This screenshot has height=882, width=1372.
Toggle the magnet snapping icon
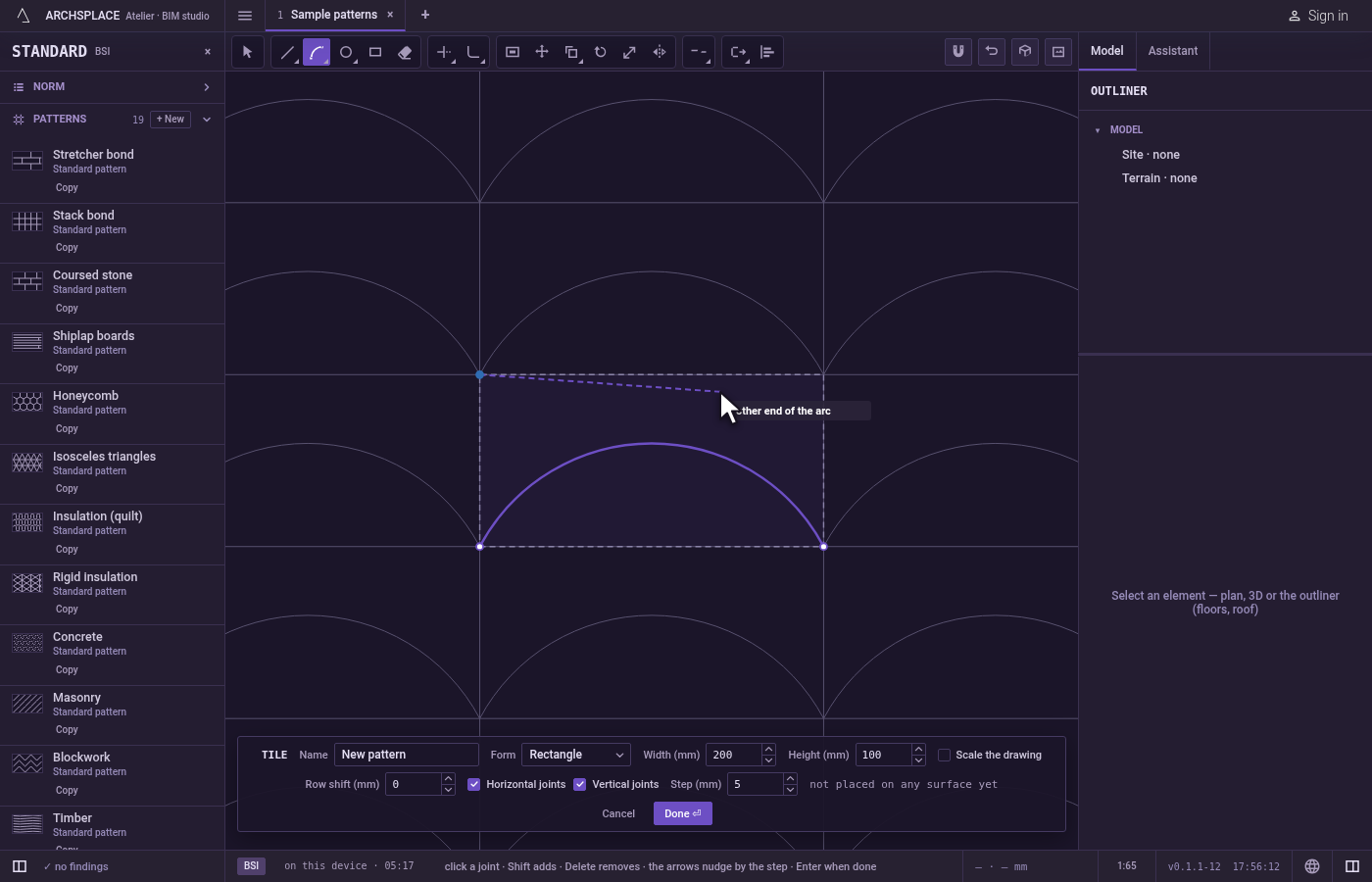(x=958, y=52)
